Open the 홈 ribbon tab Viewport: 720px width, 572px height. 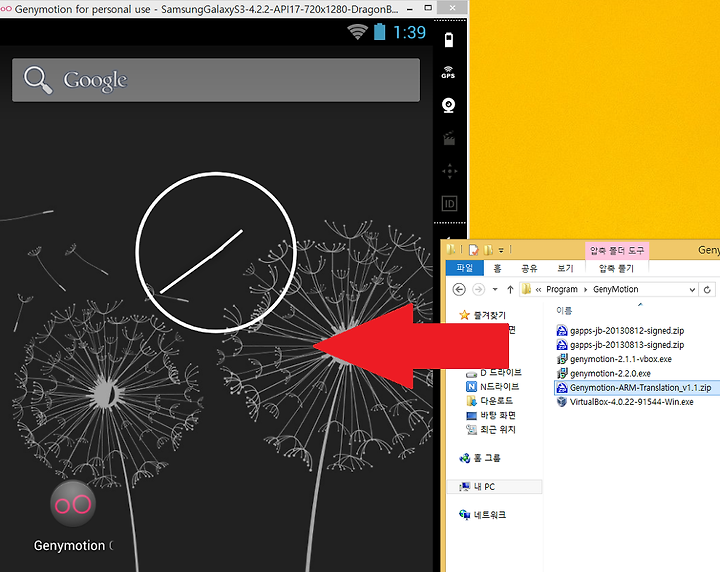coord(497,268)
